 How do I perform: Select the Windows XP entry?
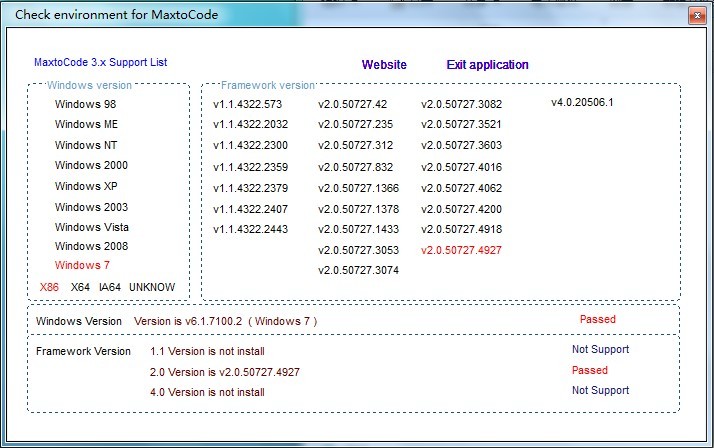pos(86,186)
